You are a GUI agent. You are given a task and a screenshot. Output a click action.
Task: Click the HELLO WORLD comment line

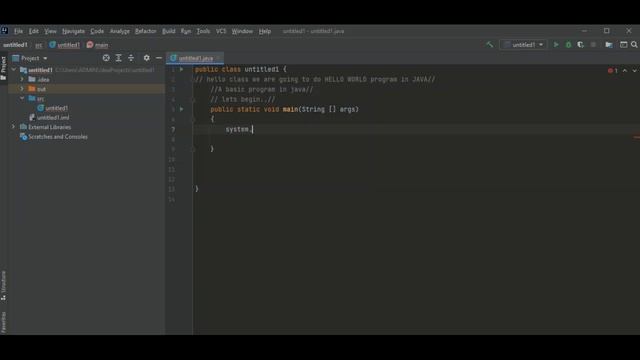click(315, 79)
